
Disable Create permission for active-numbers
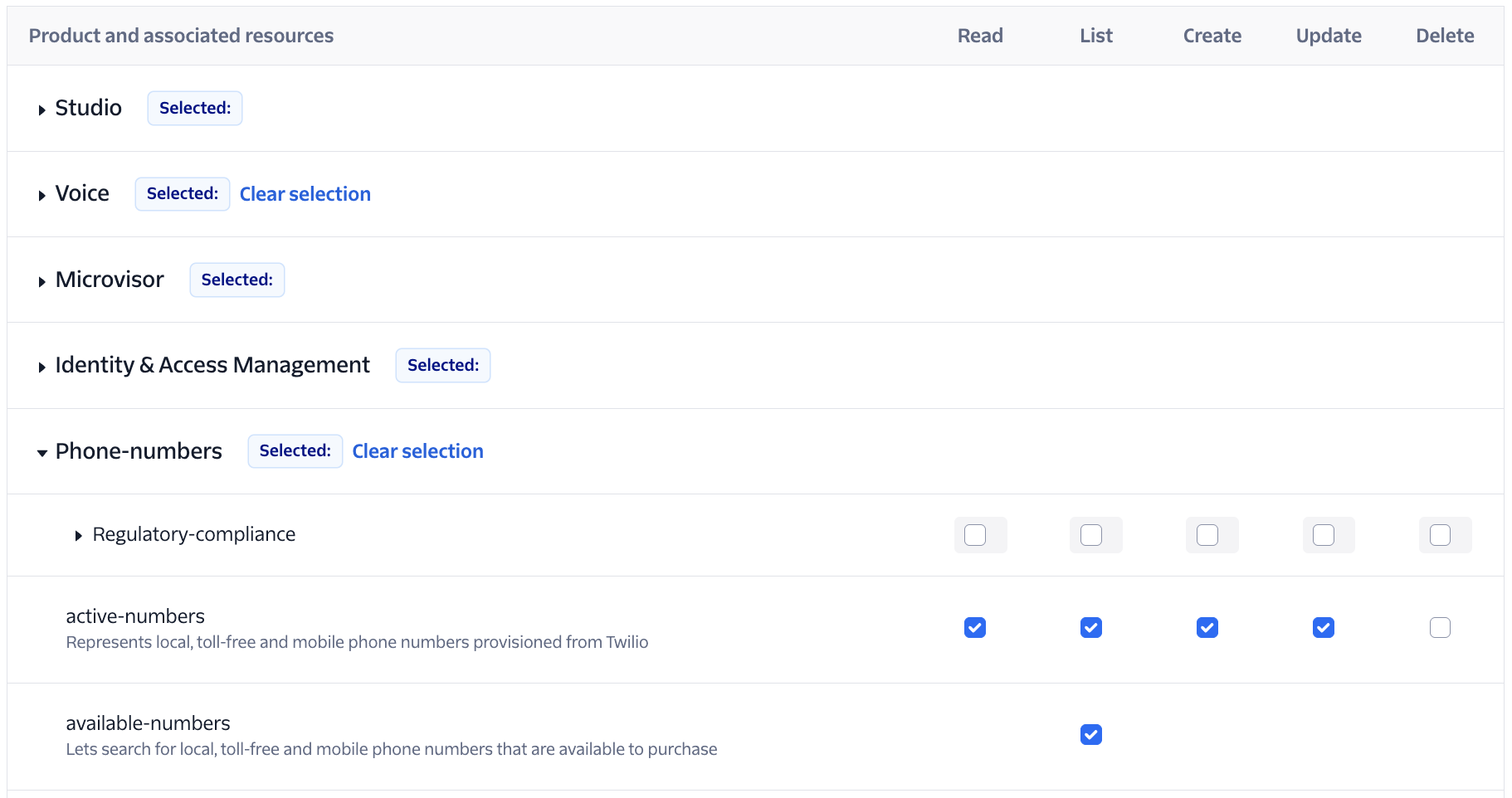[x=1207, y=628]
